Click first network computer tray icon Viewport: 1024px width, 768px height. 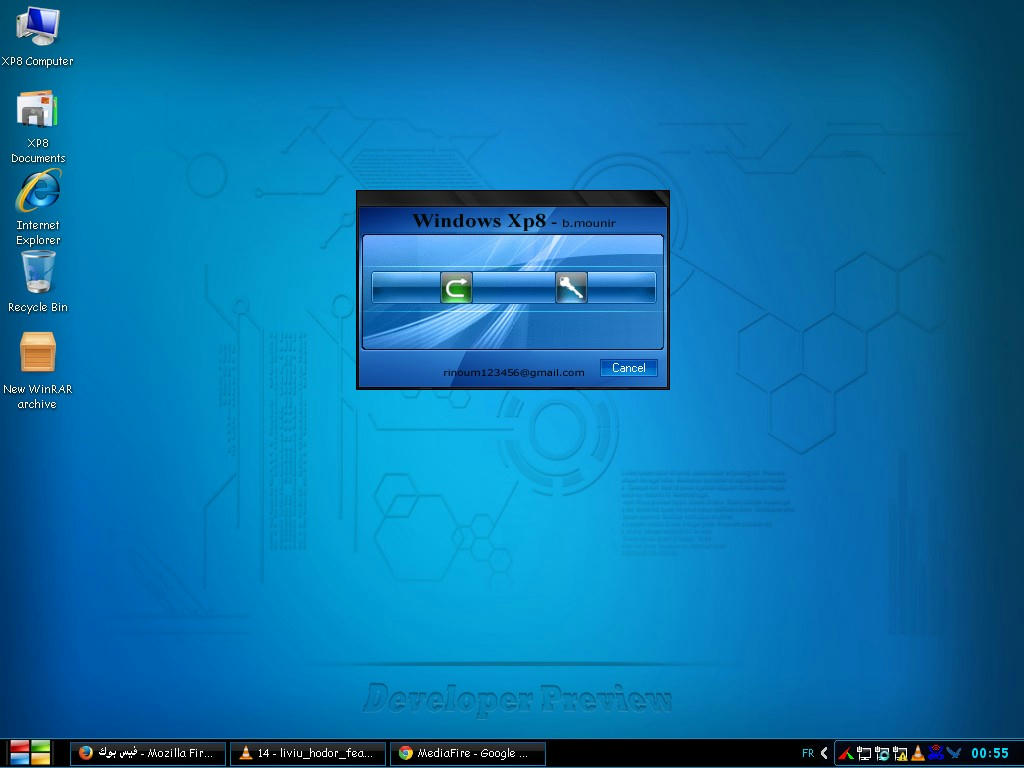(x=864, y=754)
